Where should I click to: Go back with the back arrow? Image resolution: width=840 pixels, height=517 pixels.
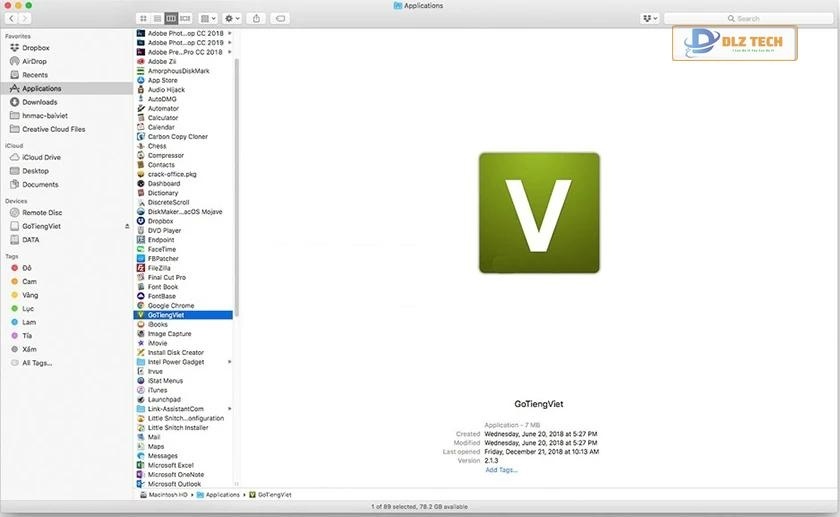coord(11,19)
